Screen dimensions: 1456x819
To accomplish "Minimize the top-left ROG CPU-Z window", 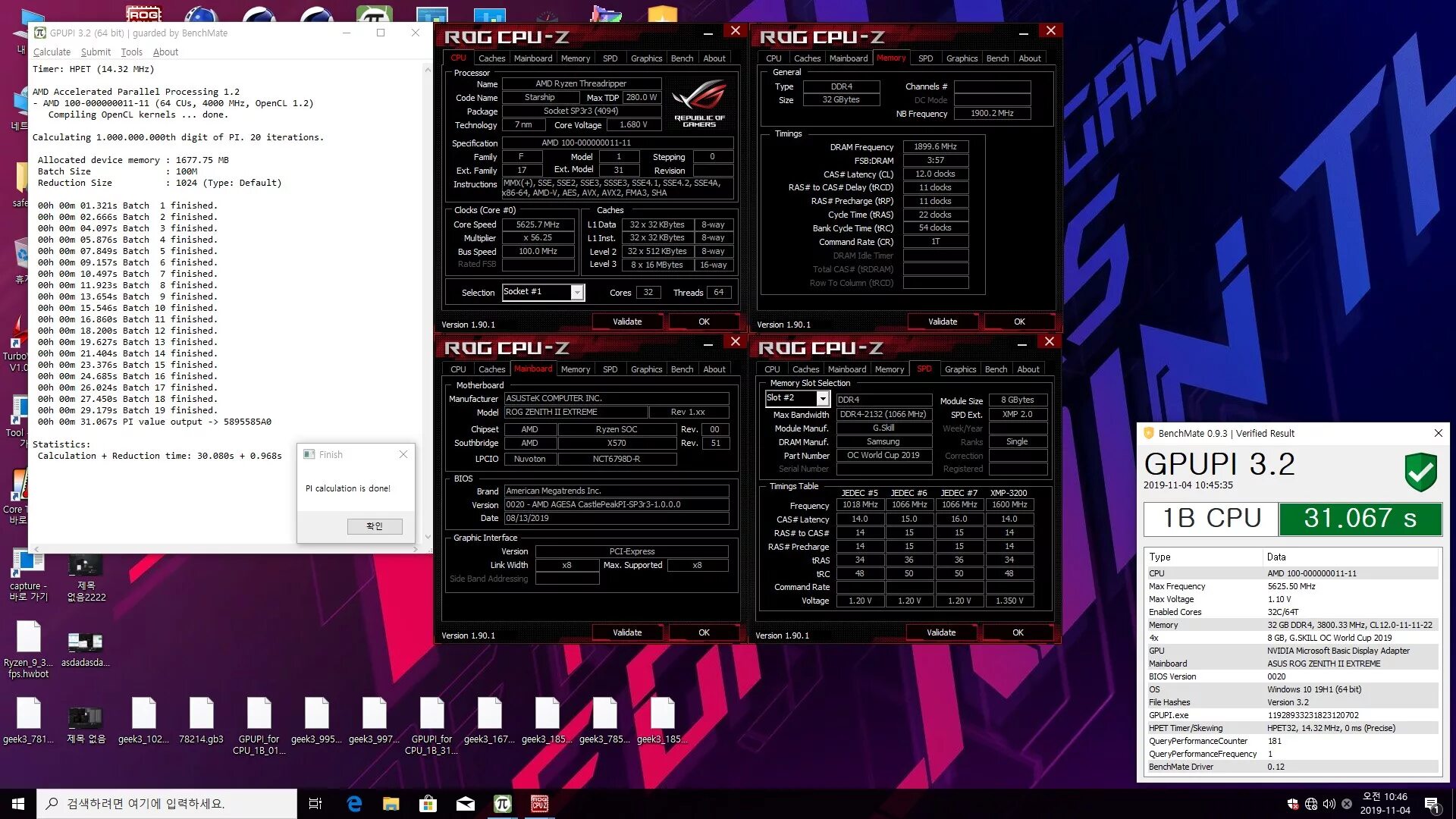I will (708, 33).
